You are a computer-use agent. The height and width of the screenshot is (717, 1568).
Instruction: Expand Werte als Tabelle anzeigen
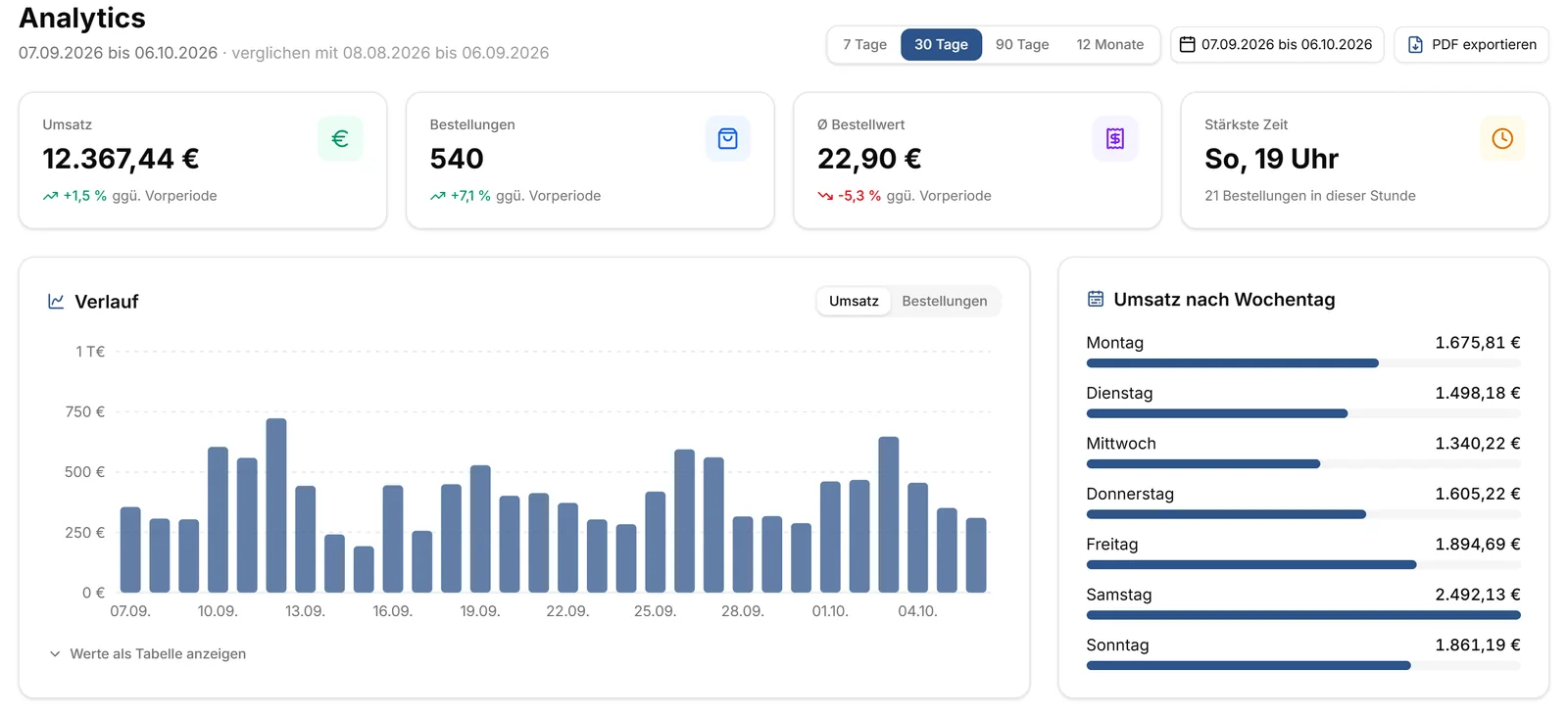(x=148, y=654)
